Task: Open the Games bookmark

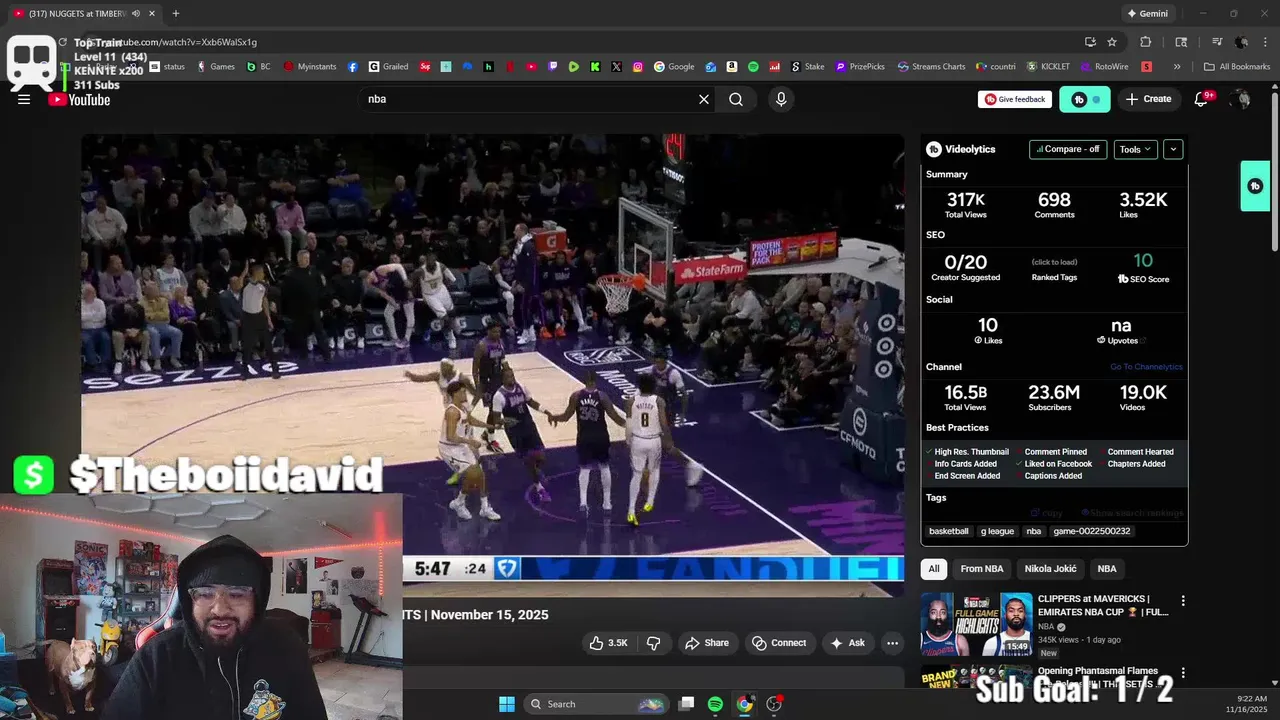Action: pos(216,67)
